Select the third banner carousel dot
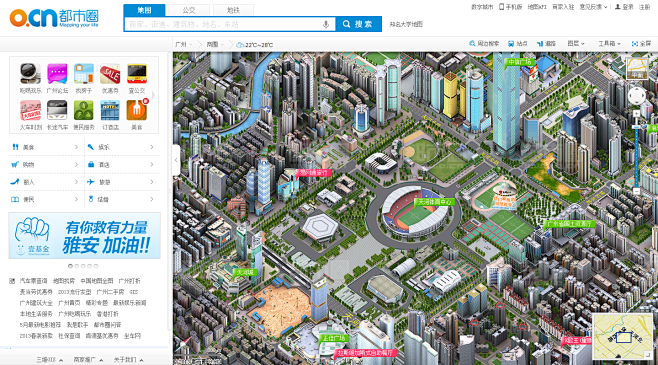658x365 pixels. [83, 266]
